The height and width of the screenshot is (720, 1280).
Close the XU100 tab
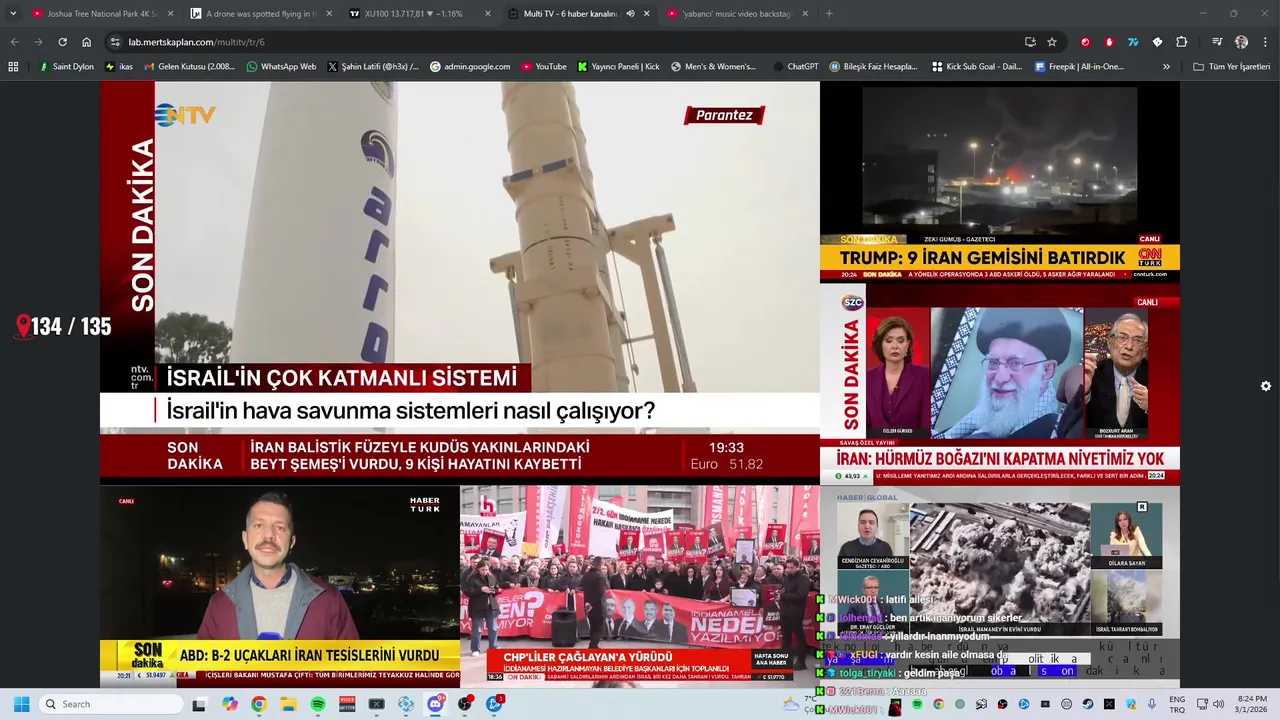[488, 14]
